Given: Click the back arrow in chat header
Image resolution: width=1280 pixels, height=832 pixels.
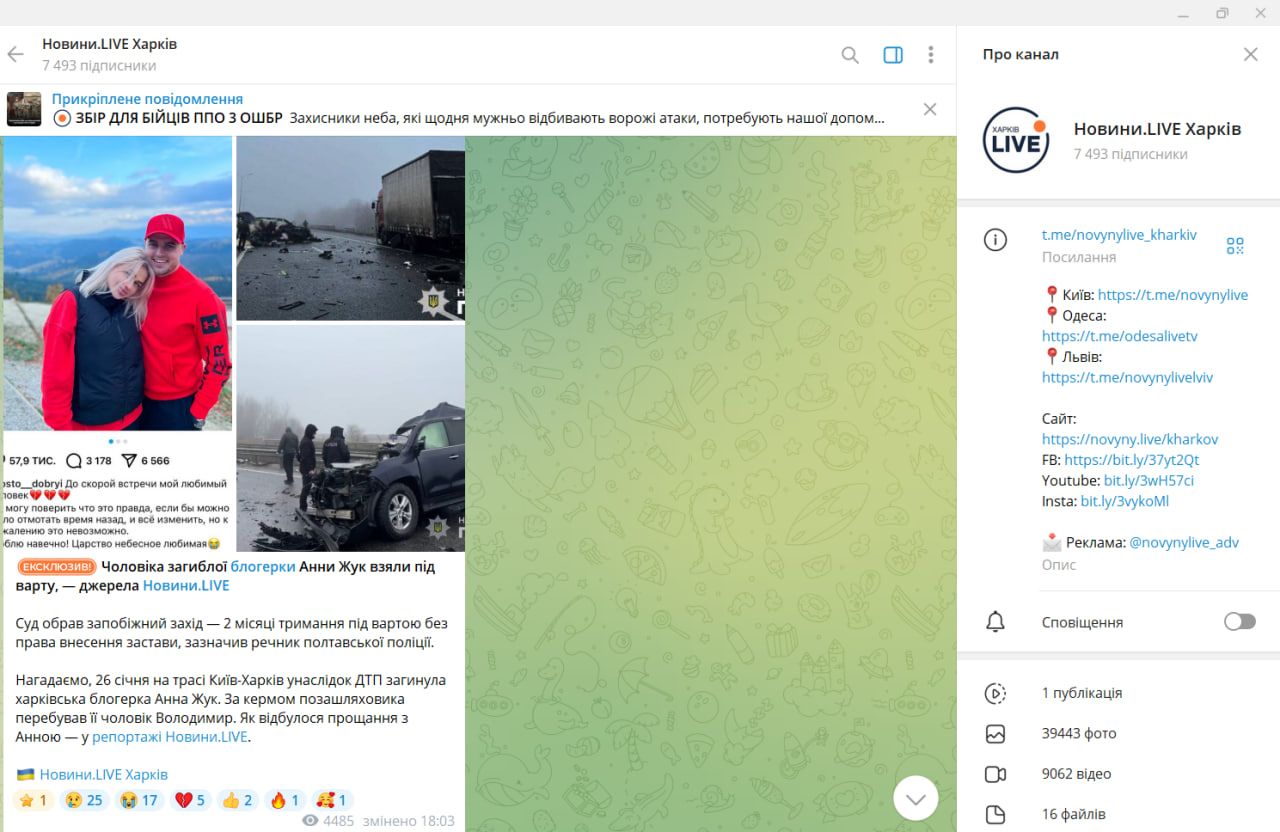Looking at the screenshot, I should [16, 54].
